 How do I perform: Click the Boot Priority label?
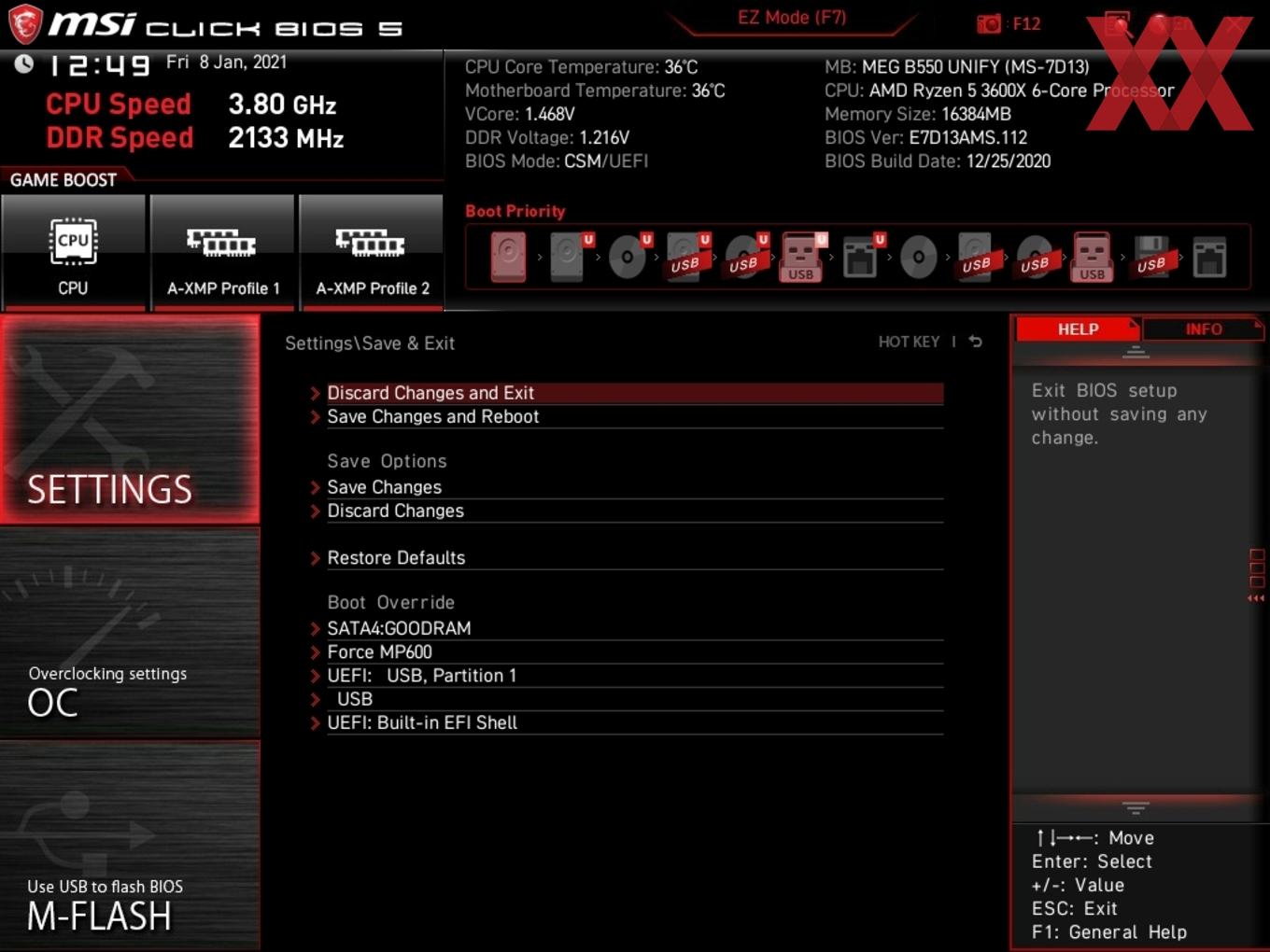(x=515, y=211)
